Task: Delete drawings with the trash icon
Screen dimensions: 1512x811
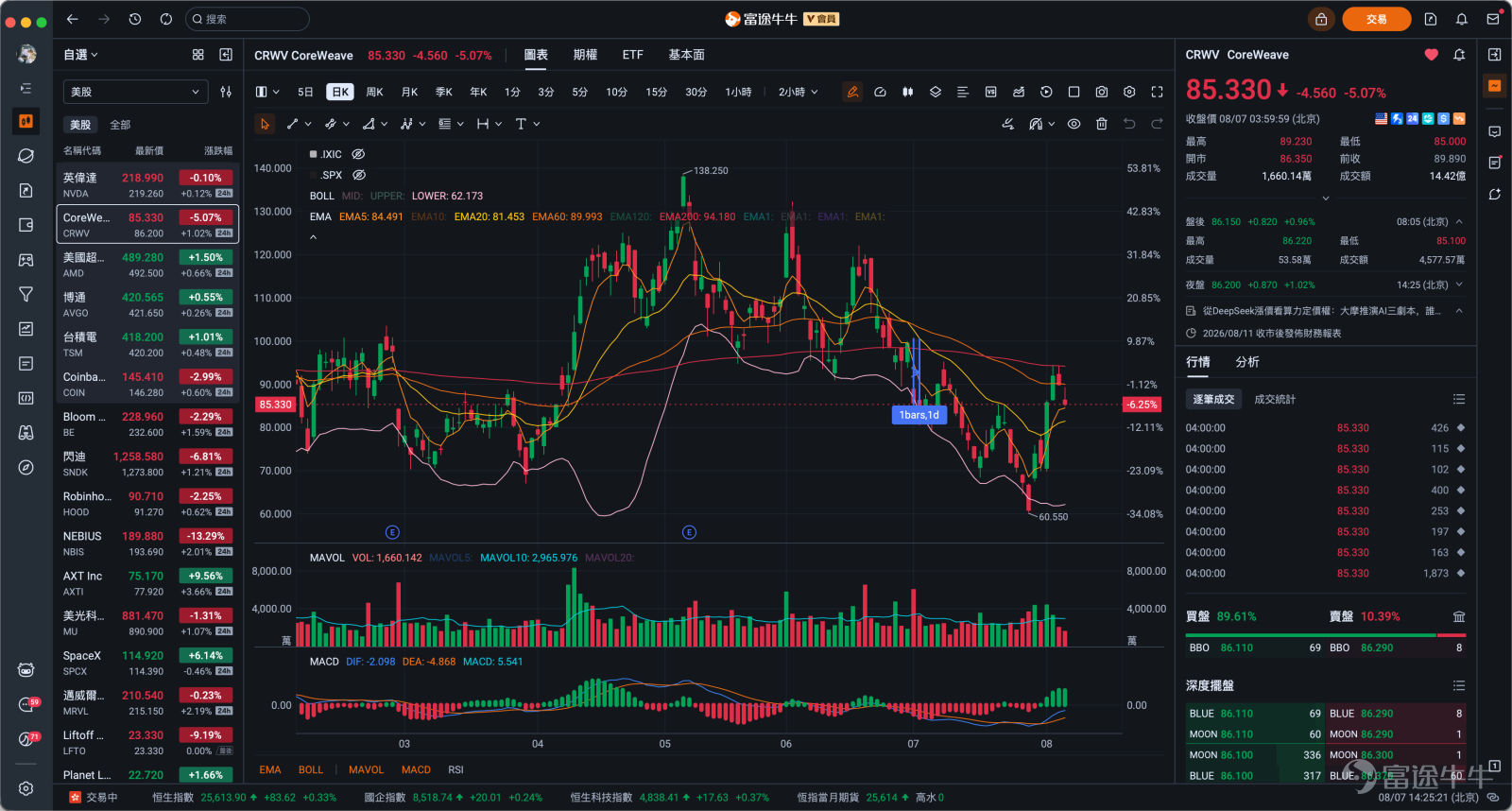Action: (1102, 124)
